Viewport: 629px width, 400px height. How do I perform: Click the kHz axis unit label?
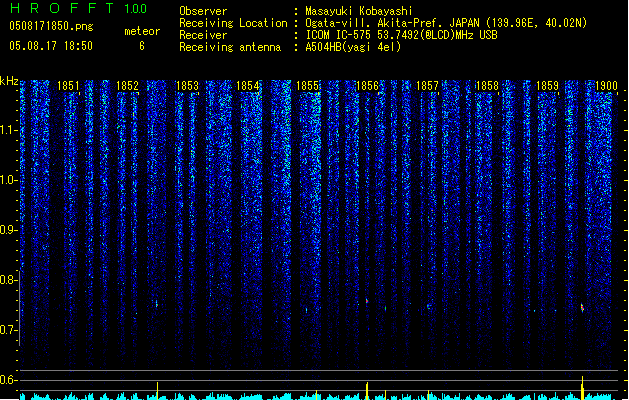pyautogui.click(x=9, y=81)
